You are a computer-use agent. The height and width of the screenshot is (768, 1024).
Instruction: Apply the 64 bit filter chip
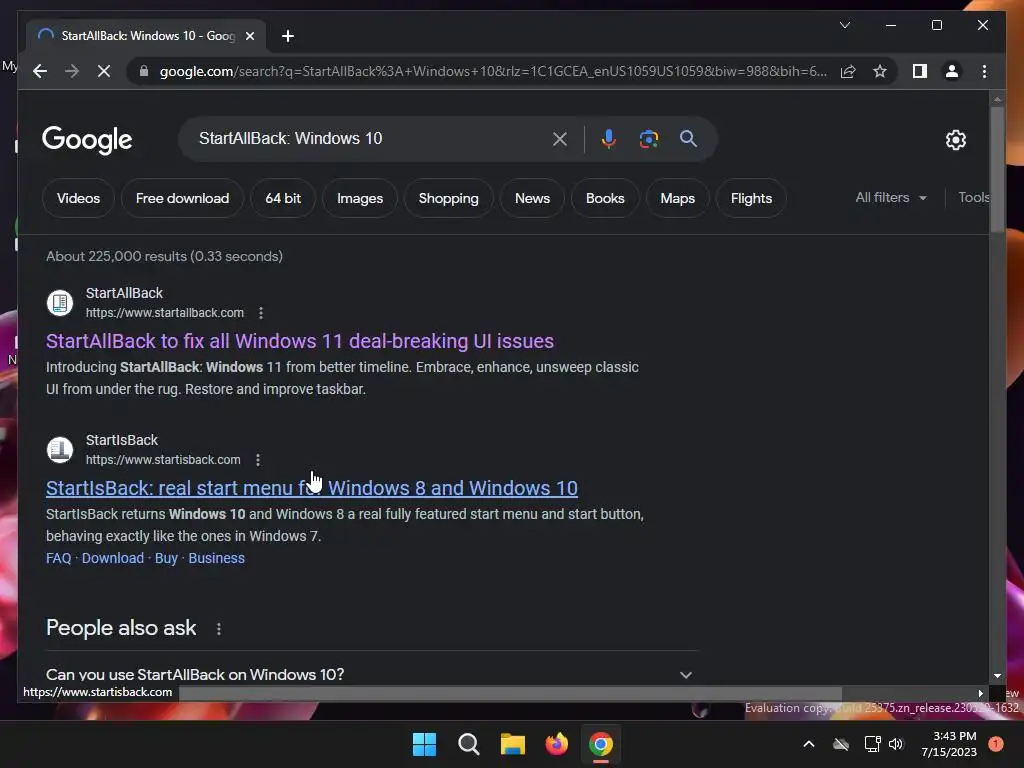pyautogui.click(x=283, y=198)
